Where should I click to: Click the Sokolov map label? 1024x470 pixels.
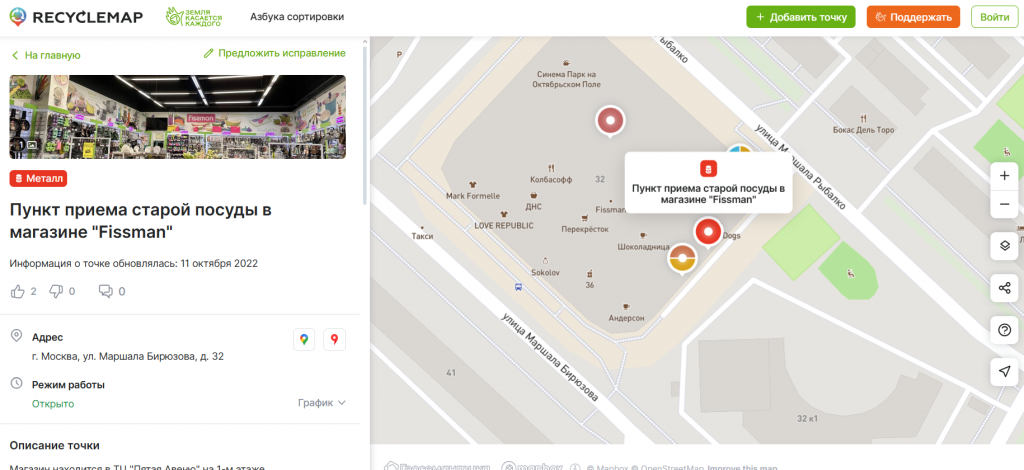(x=545, y=272)
